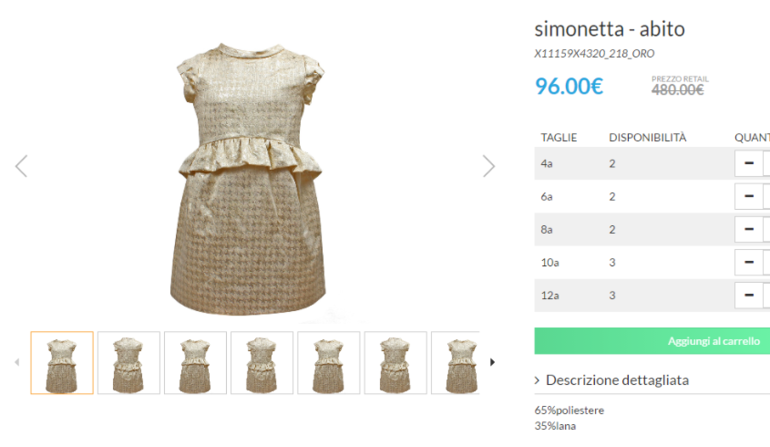Viewport: 770px width, 447px height.
Task: Select the partially visible seventh dress thumbnail
Action: point(455,363)
